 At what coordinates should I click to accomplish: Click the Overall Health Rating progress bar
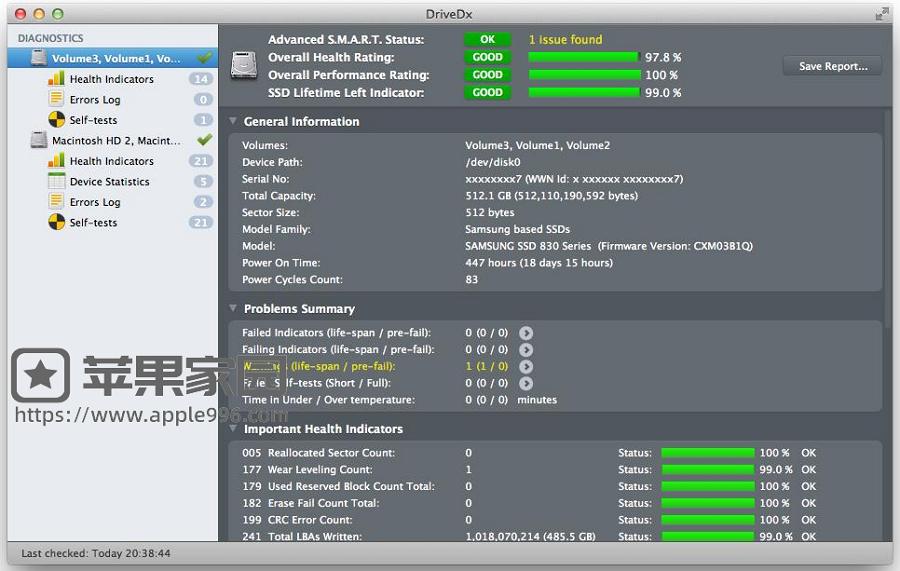tap(584, 57)
